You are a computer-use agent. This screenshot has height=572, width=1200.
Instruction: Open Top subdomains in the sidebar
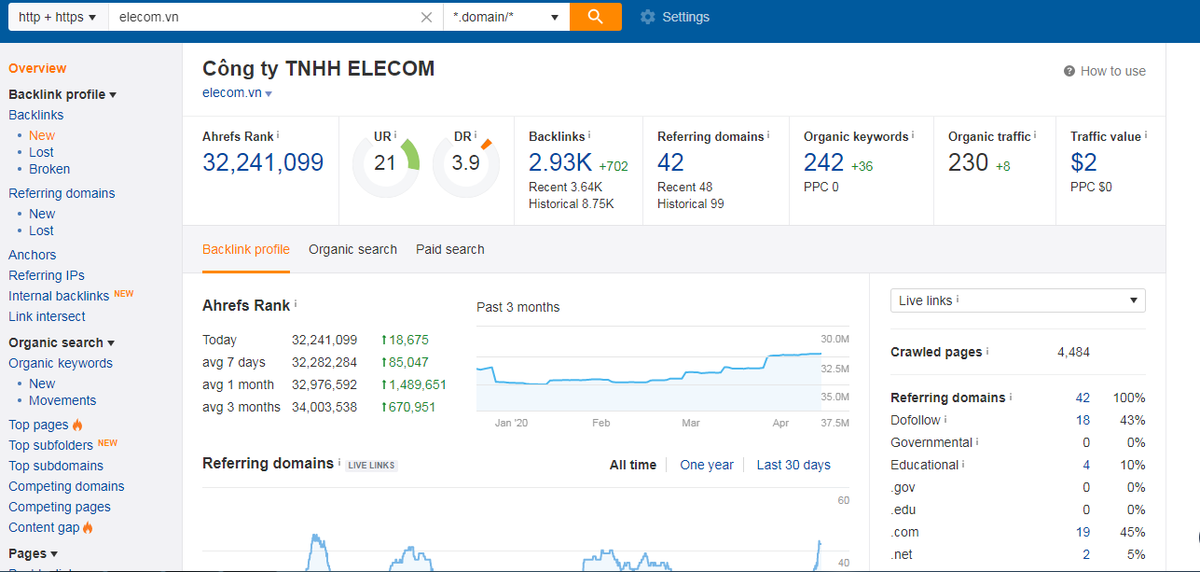56,466
